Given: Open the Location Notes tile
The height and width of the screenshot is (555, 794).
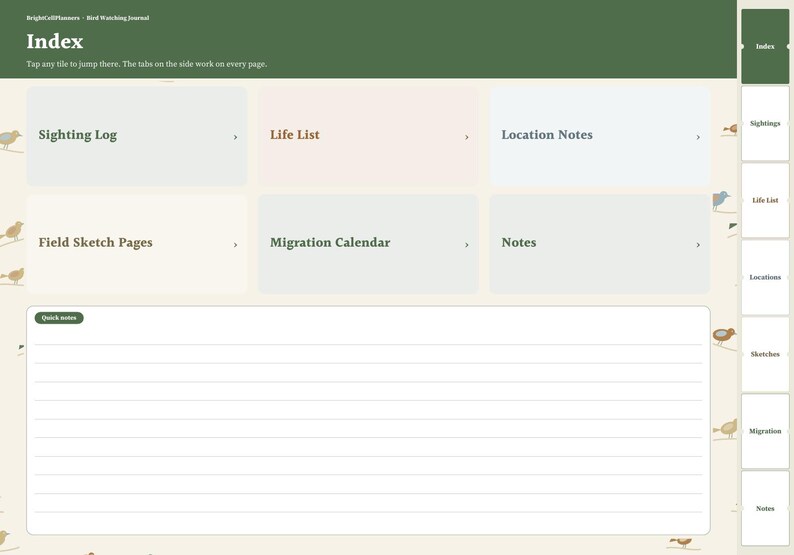Looking at the screenshot, I should pyautogui.click(x=600, y=136).
